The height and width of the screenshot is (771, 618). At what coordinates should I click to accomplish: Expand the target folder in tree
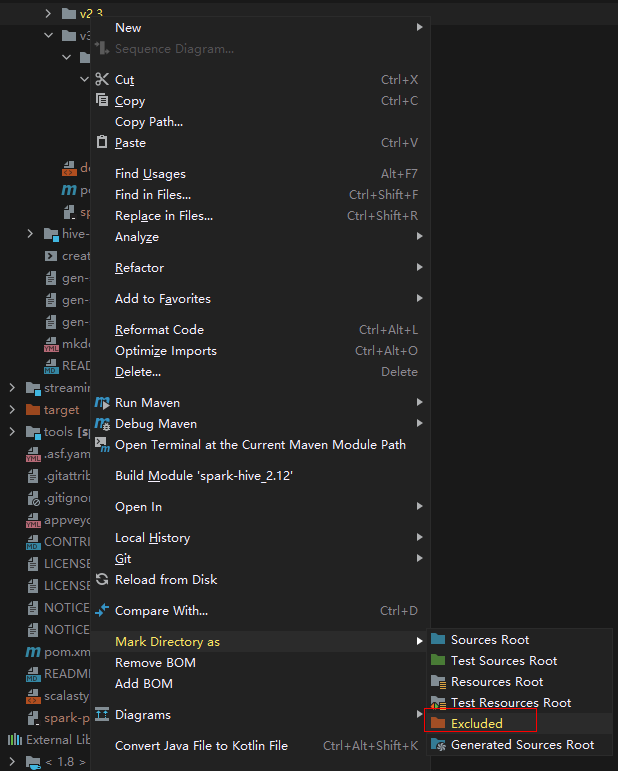[x=11, y=410]
